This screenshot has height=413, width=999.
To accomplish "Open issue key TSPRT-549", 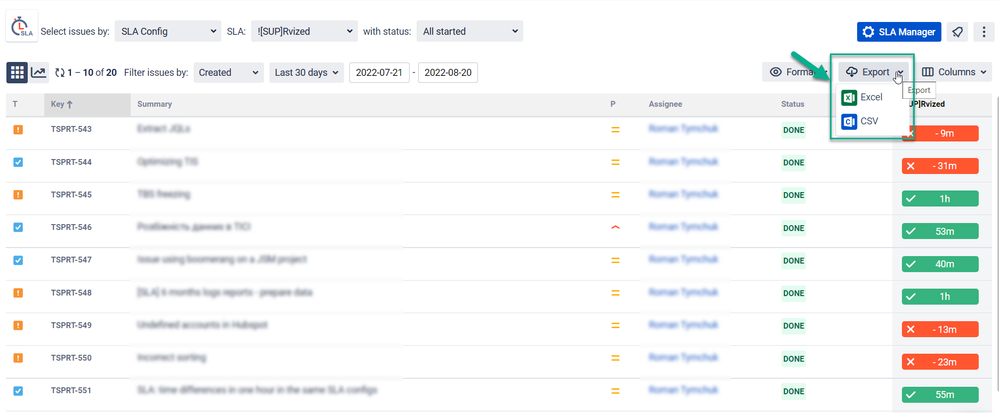I will click(71, 325).
